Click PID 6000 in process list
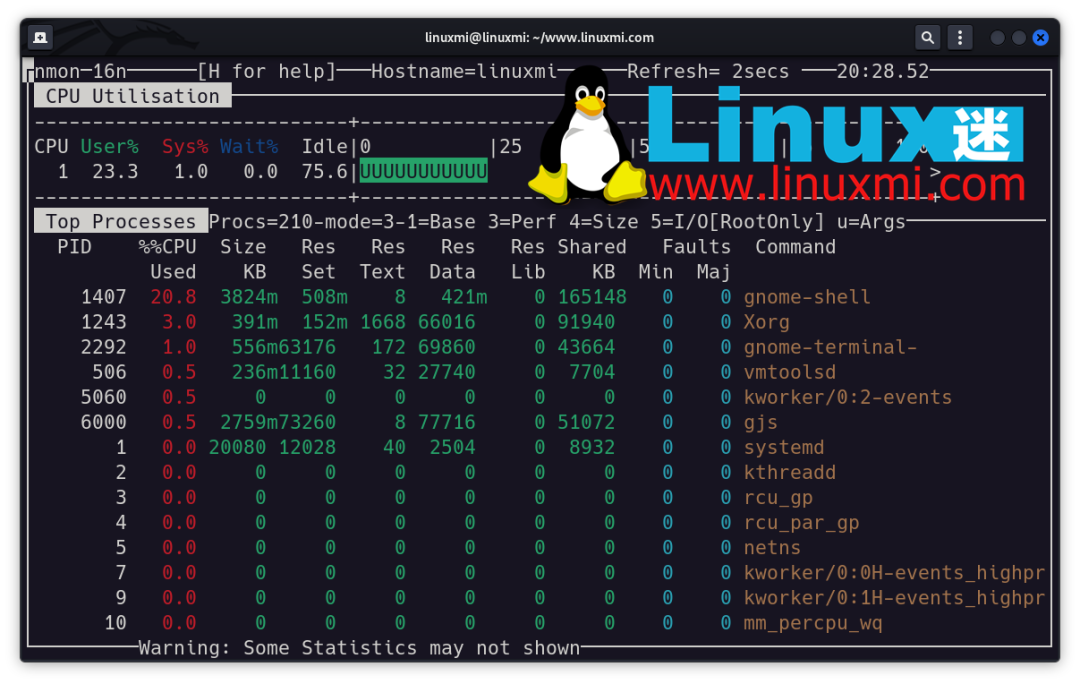The height and width of the screenshot is (684, 1080). (x=103, y=422)
